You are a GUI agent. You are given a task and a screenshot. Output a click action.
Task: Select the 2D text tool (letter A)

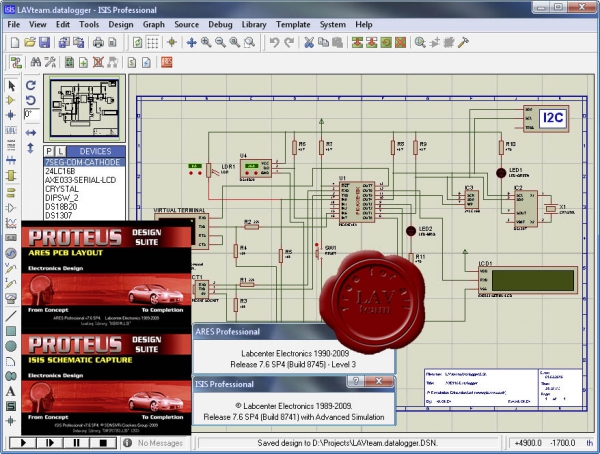[11, 391]
